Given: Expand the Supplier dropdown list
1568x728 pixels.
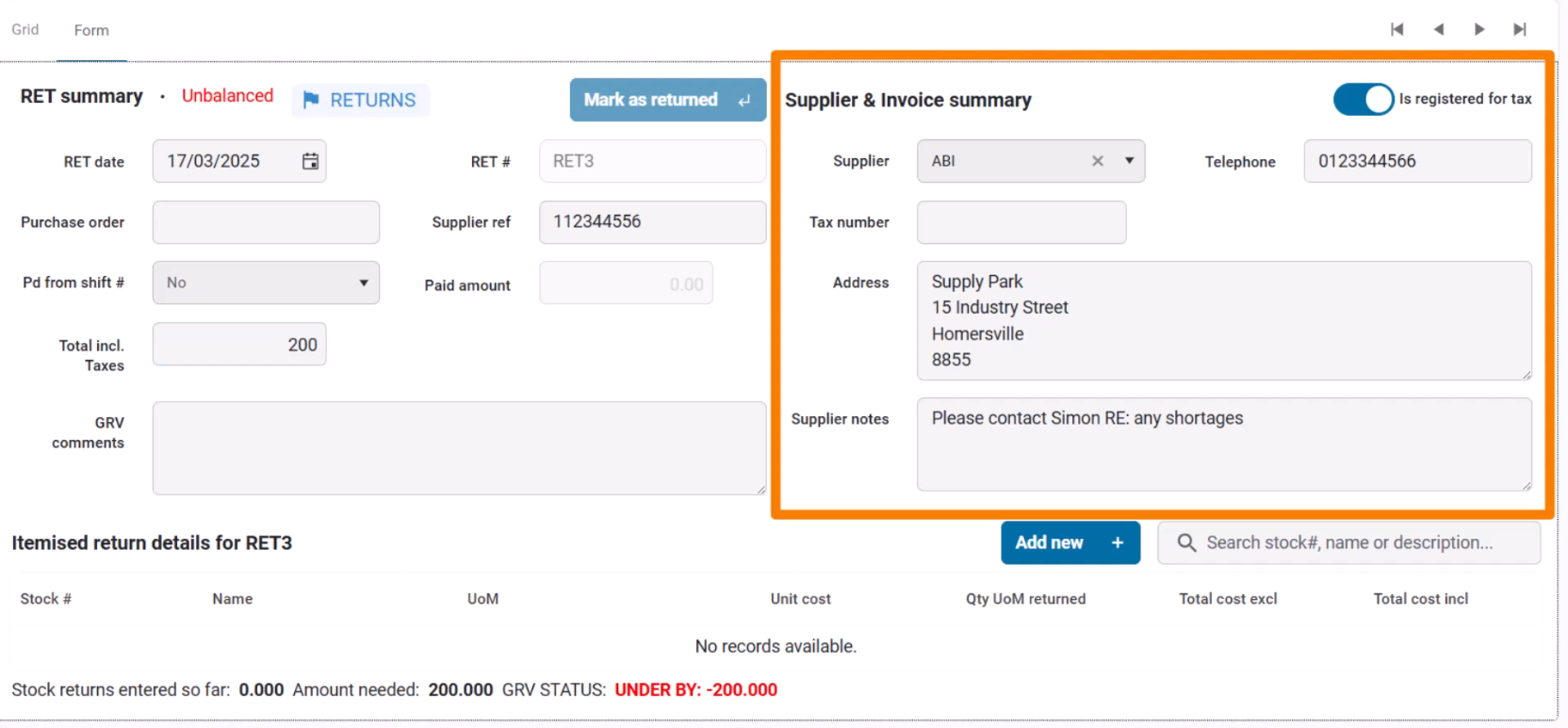Looking at the screenshot, I should tap(1129, 161).
